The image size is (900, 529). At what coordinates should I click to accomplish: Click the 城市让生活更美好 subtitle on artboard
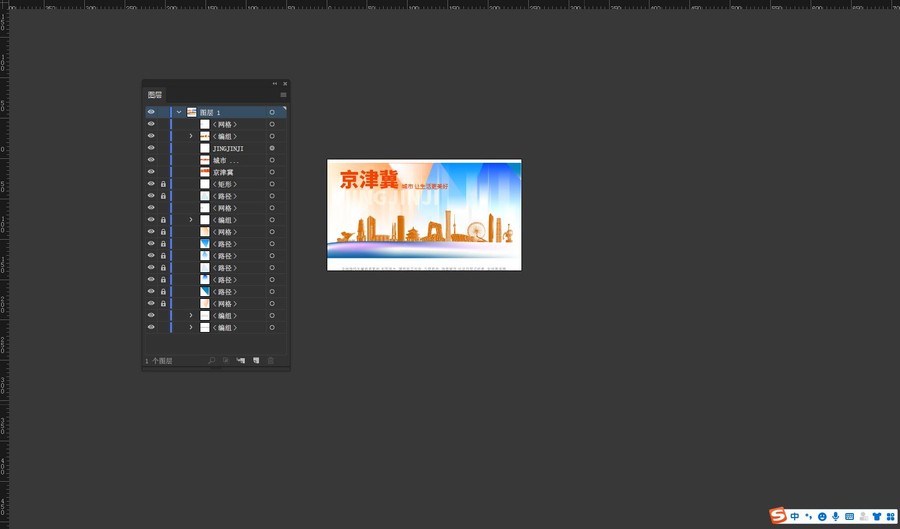pyautogui.click(x=425, y=186)
